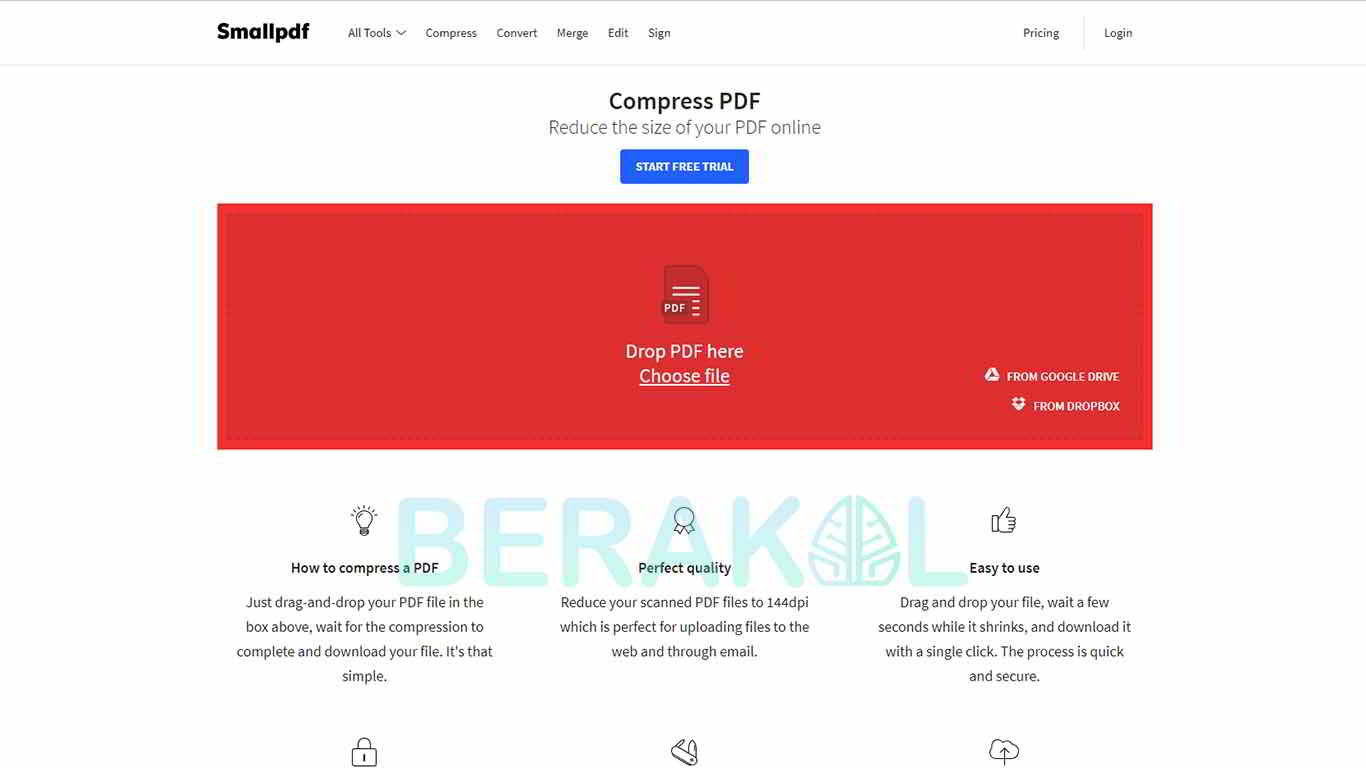Open the Pricing page link
Viewport: 1366px width, 768px height.
[x=1041, y=33]
